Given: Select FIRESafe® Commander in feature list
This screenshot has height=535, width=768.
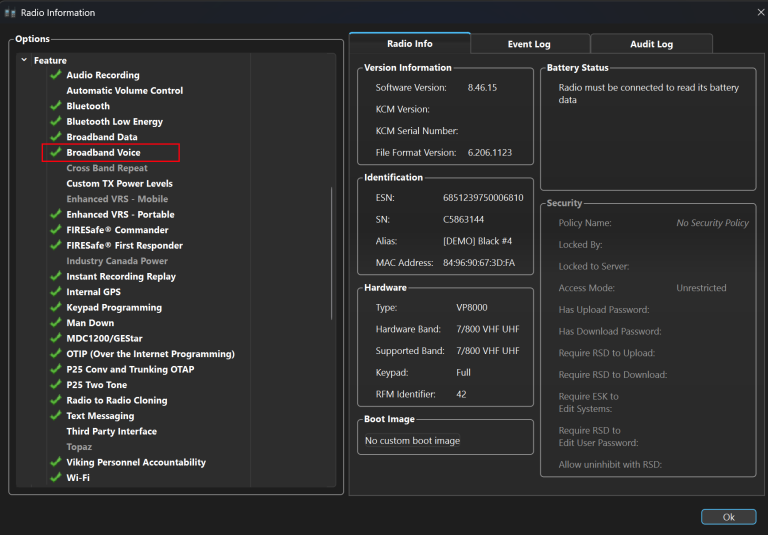Looking at the screenshot, I should tap(117, 230).
